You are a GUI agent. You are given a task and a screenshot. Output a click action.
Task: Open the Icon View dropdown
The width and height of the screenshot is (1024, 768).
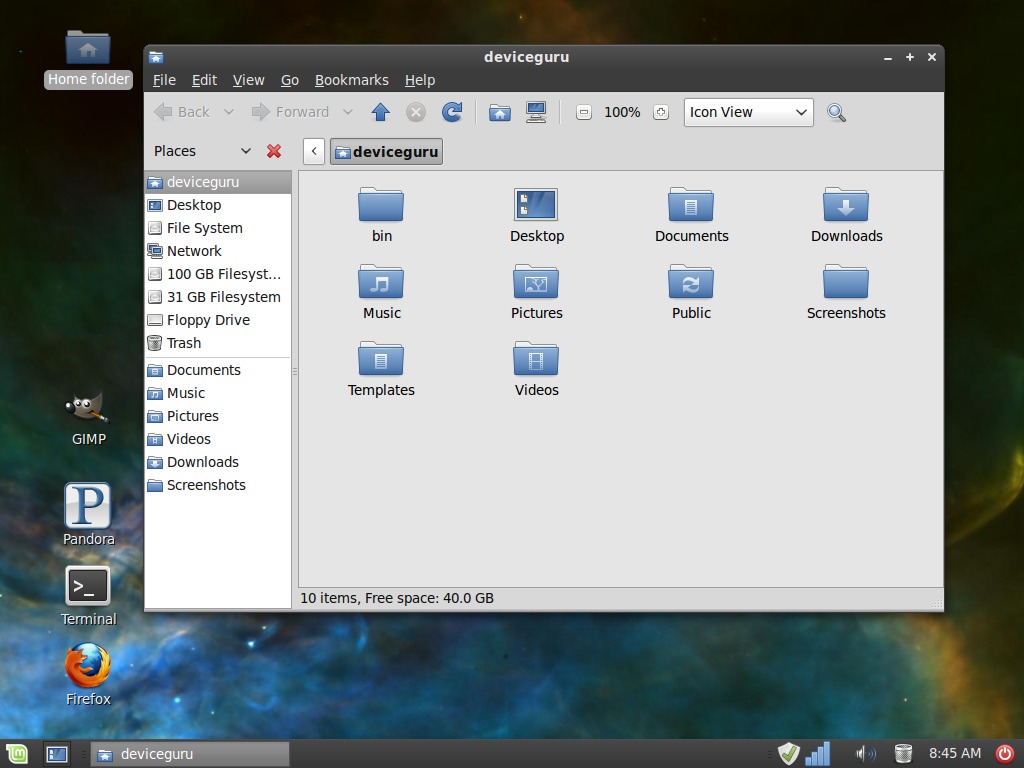tap(748, 112)
